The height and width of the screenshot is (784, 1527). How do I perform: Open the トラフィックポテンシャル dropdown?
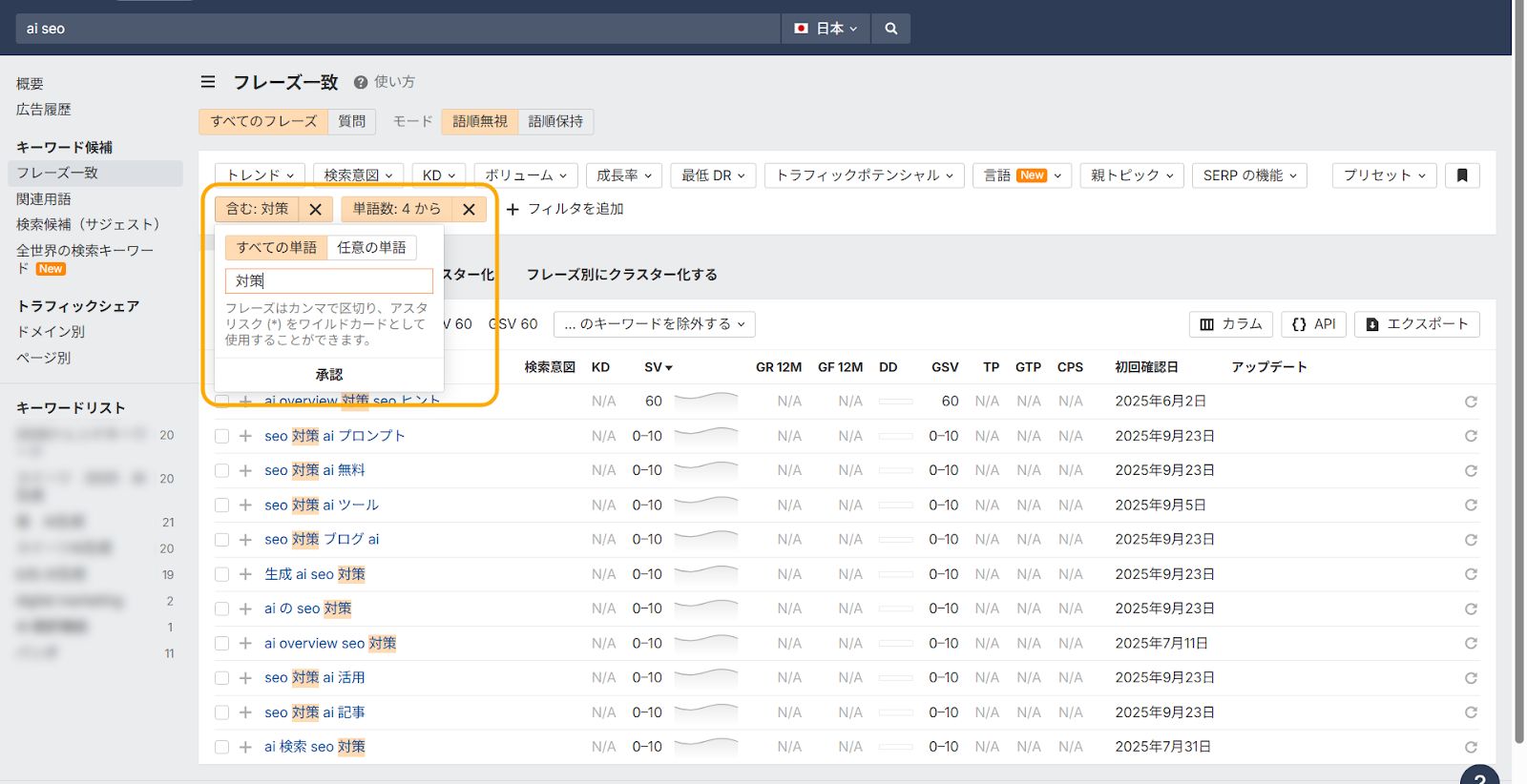point(865,175)
